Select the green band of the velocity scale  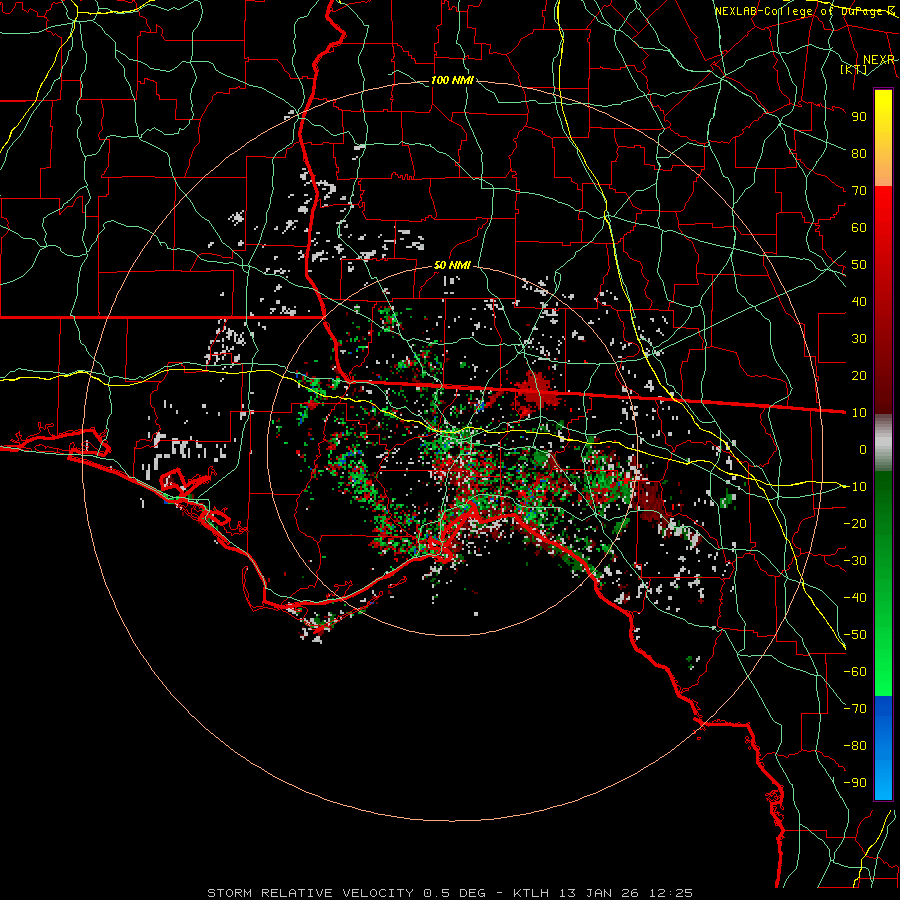click(x=883, y=583)
